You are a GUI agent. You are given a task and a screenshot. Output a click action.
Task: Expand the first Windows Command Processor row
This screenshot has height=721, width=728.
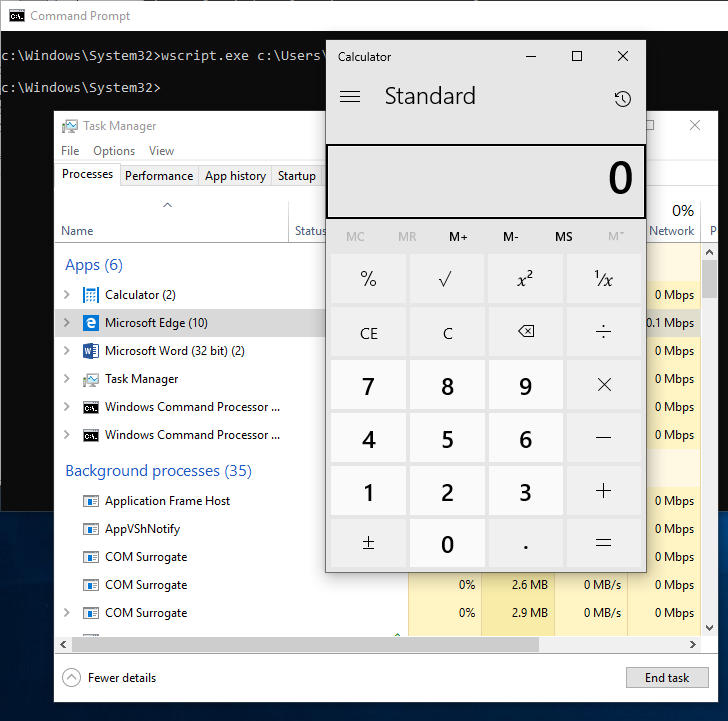coord(67,407)
